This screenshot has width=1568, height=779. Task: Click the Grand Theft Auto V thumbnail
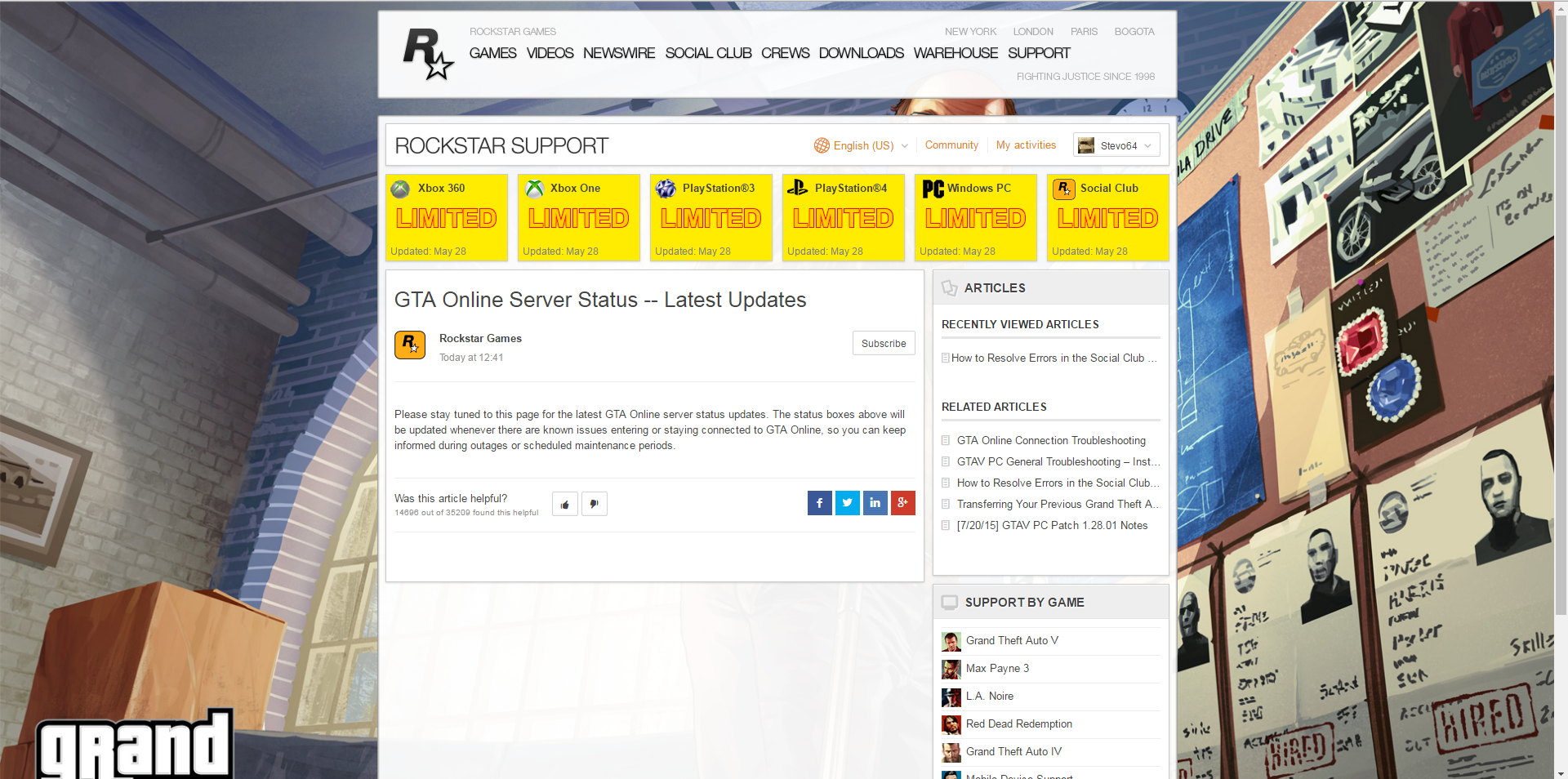click(x=951, y=641)
